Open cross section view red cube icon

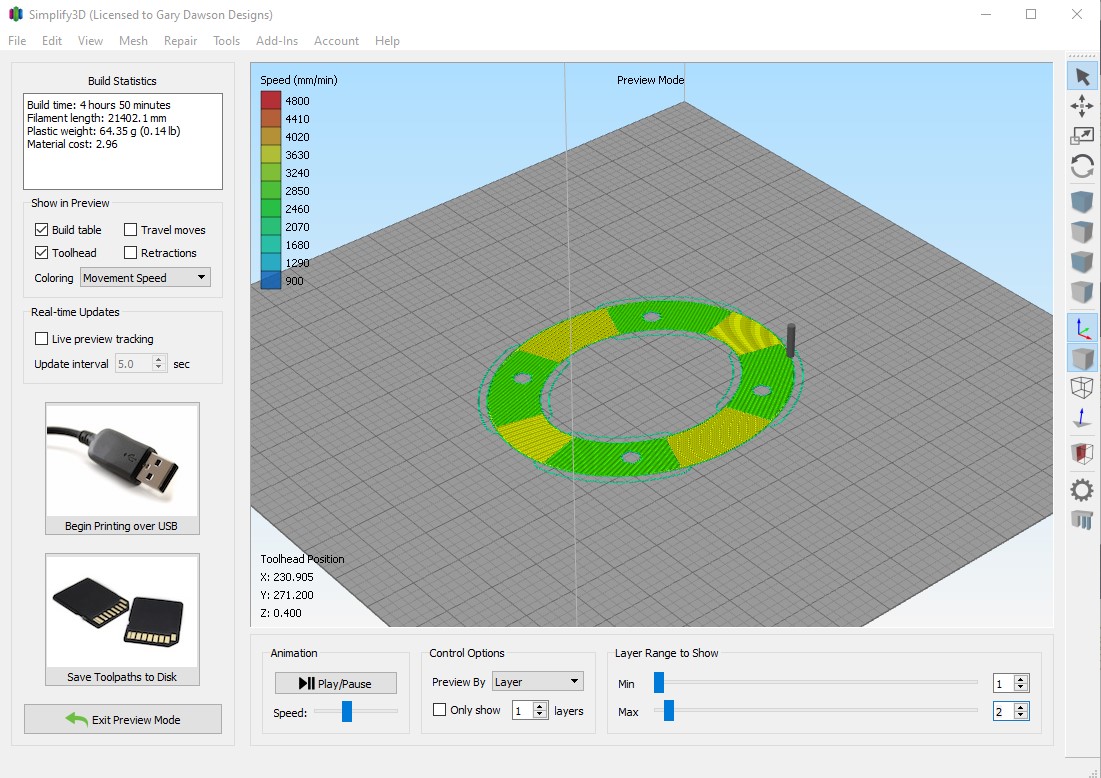tap(1082, 454)
